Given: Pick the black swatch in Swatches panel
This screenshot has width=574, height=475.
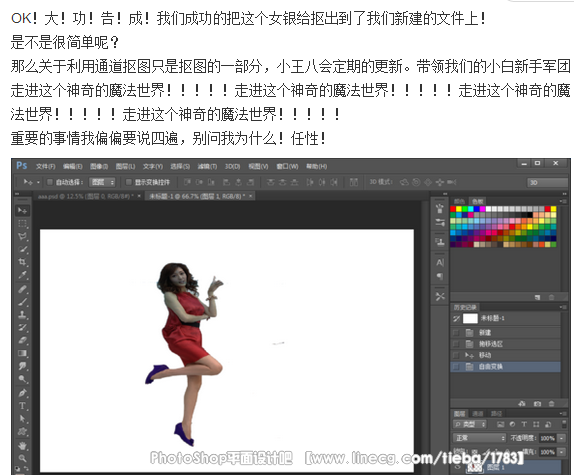Looking at the screenshot, I should pyautogui.click(x=530, y=215).
